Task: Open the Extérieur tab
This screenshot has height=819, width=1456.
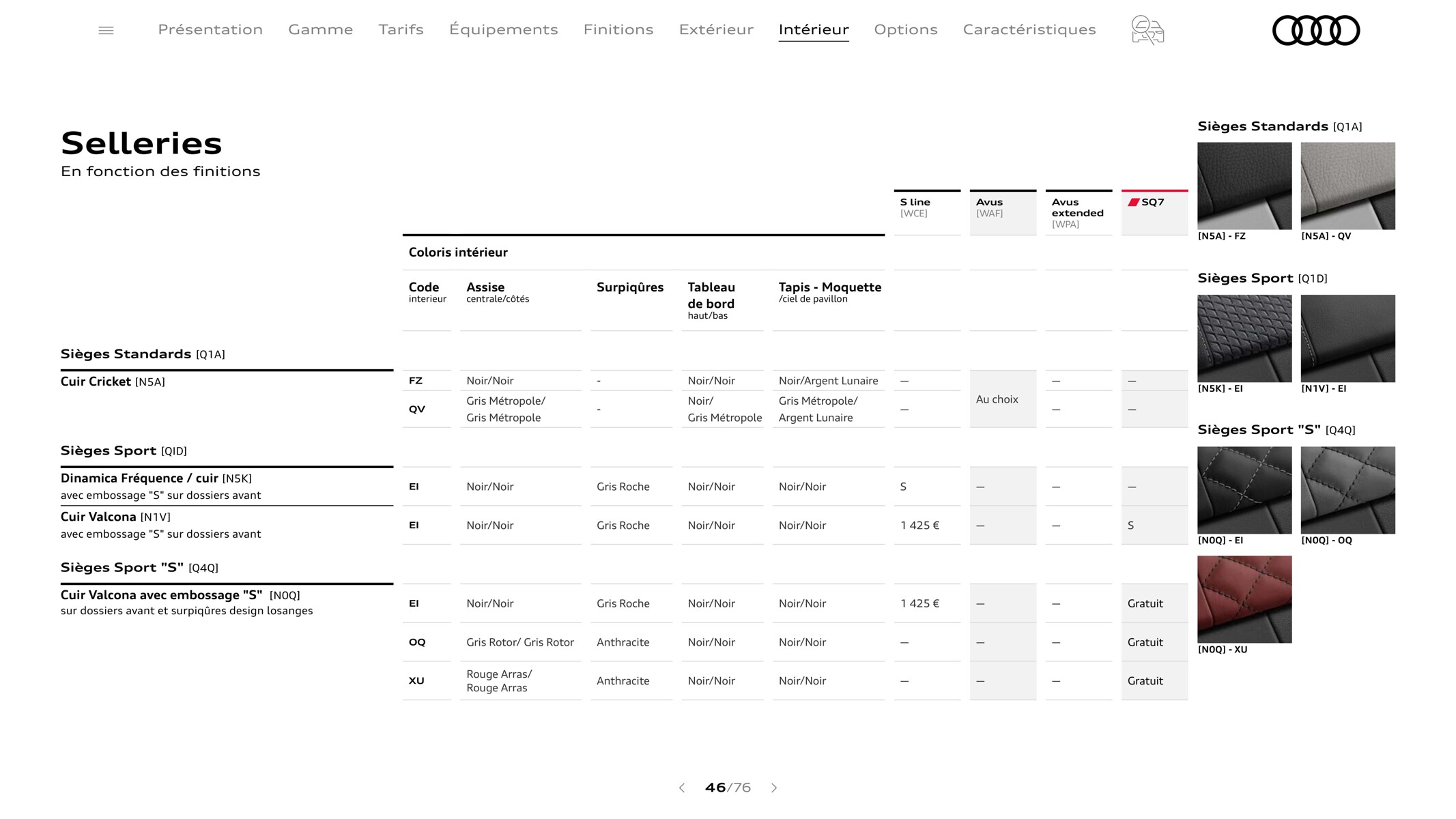Action: tap(716, 29)
